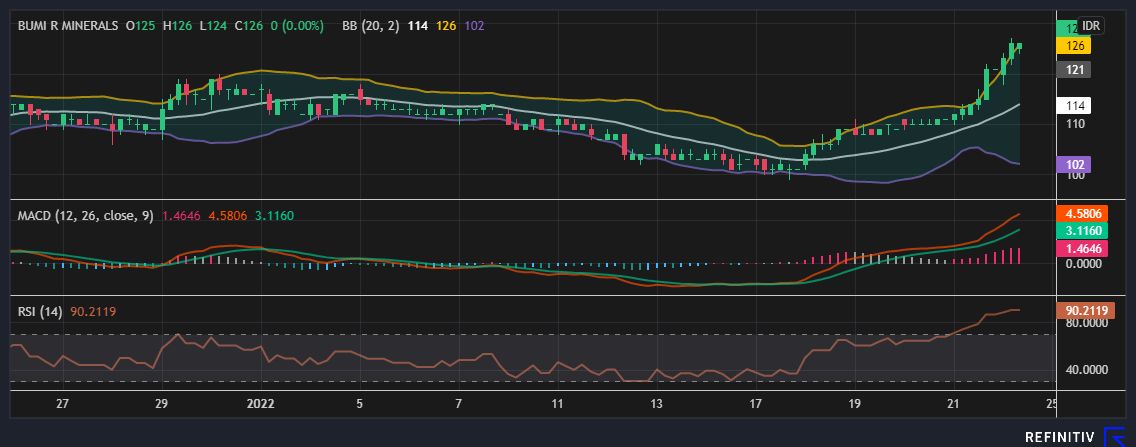Click the pink 1.4646 histogram axis tag
This screenshot has width=1136, height=447.
1080,248
